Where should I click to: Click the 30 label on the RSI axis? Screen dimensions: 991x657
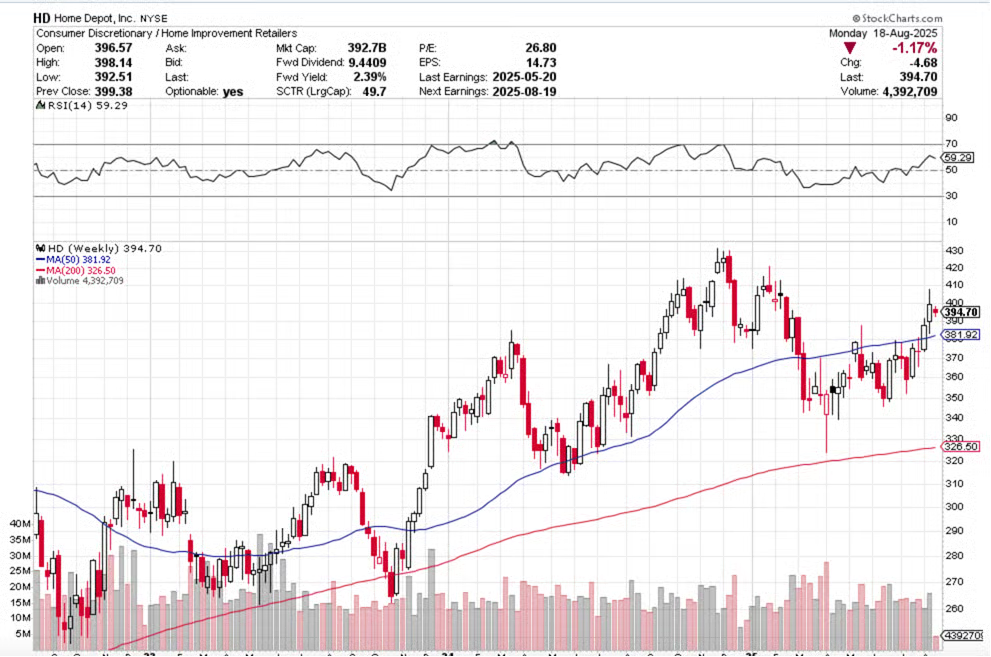pos(951,196)
